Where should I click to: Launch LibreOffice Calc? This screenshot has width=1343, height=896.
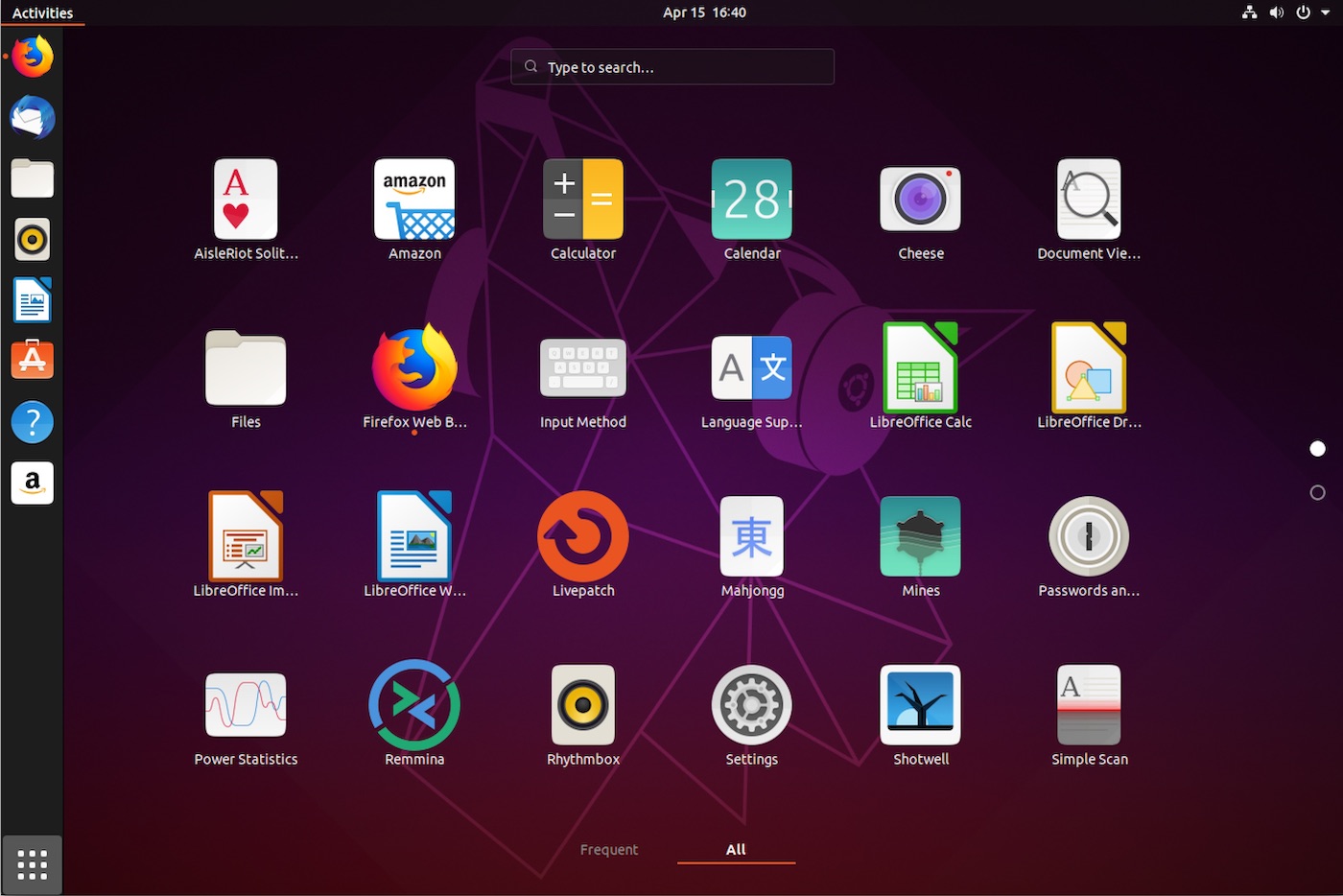tap(920, 368)
